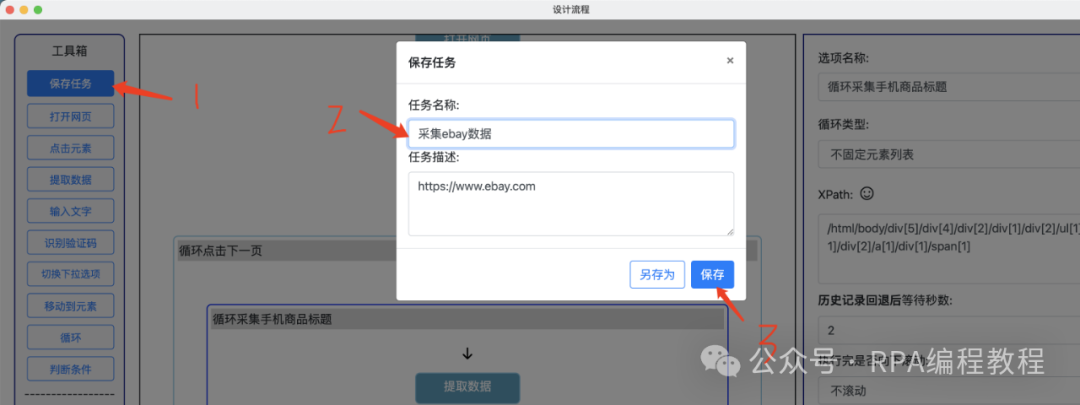Click the macOS yellow minimize window button
The width and height of the screenshot is (1080, 405).
pos(23,10)
